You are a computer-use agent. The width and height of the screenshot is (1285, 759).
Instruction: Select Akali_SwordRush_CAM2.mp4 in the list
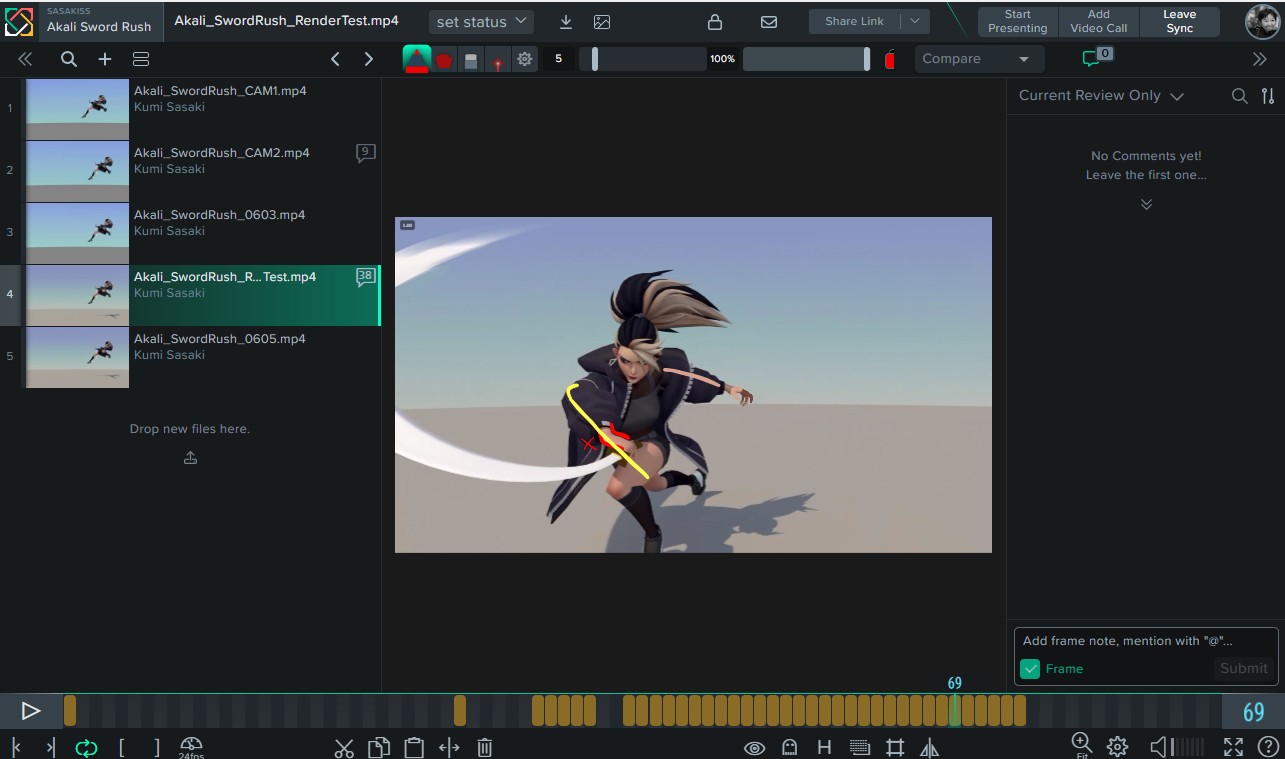point(202,170)
